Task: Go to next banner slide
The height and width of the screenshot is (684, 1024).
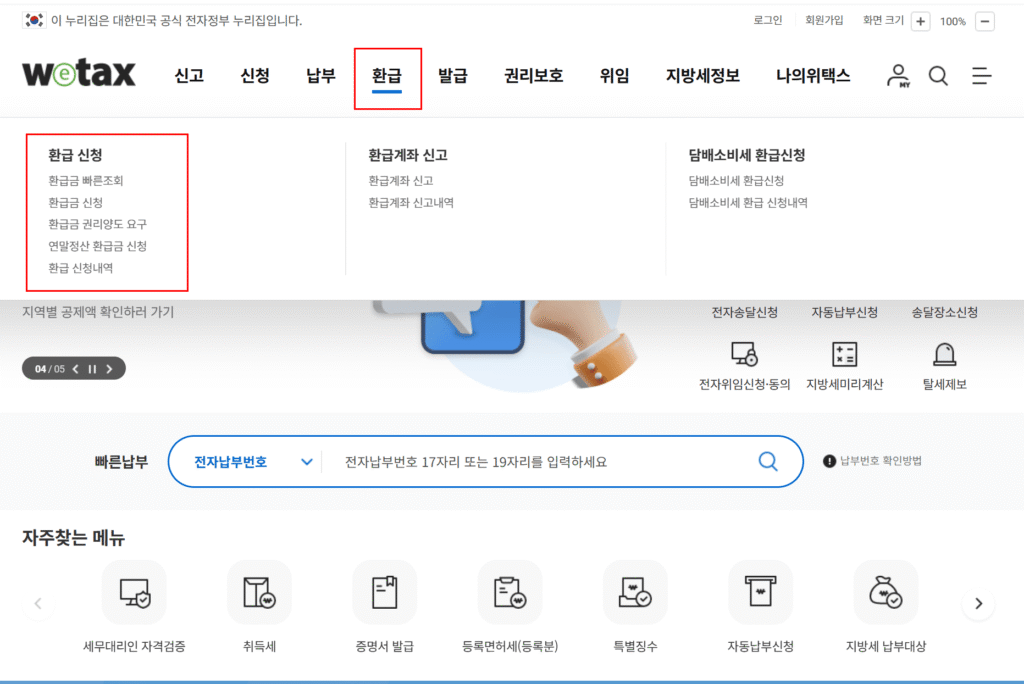Action: pos(109,369)
